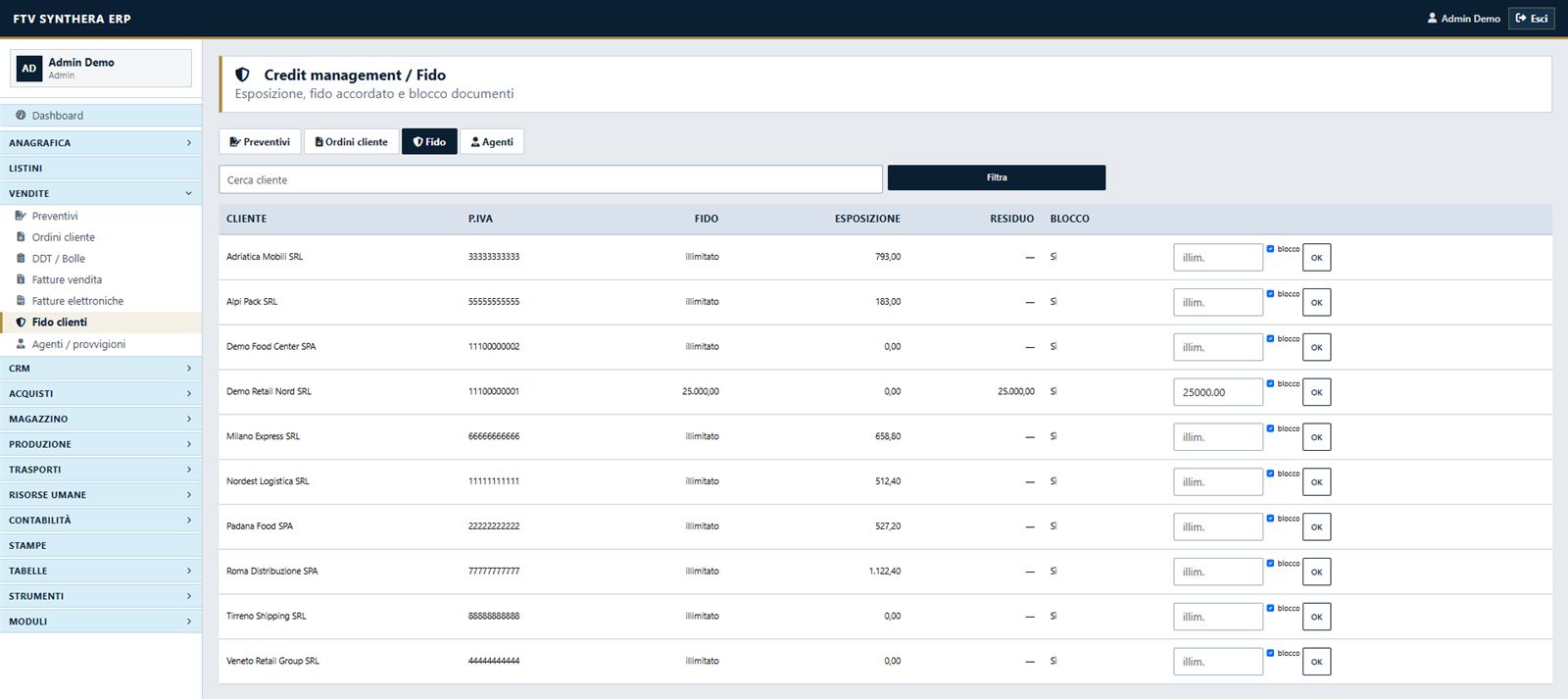Expand the TRASPORTI sidebar section
Viewport: 1568px width, 699px height.
tap(101, 470)
